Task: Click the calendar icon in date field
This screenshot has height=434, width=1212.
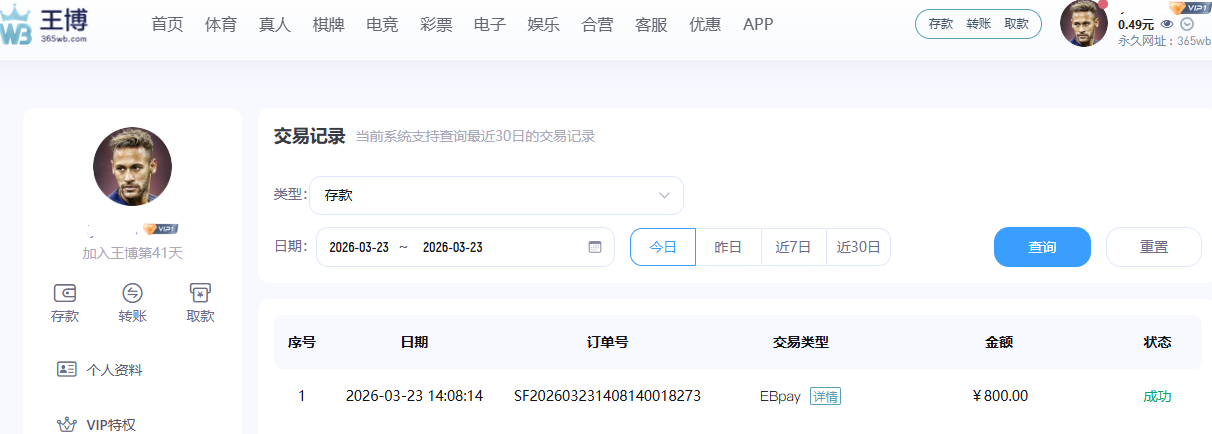Action: coord(595,247)
